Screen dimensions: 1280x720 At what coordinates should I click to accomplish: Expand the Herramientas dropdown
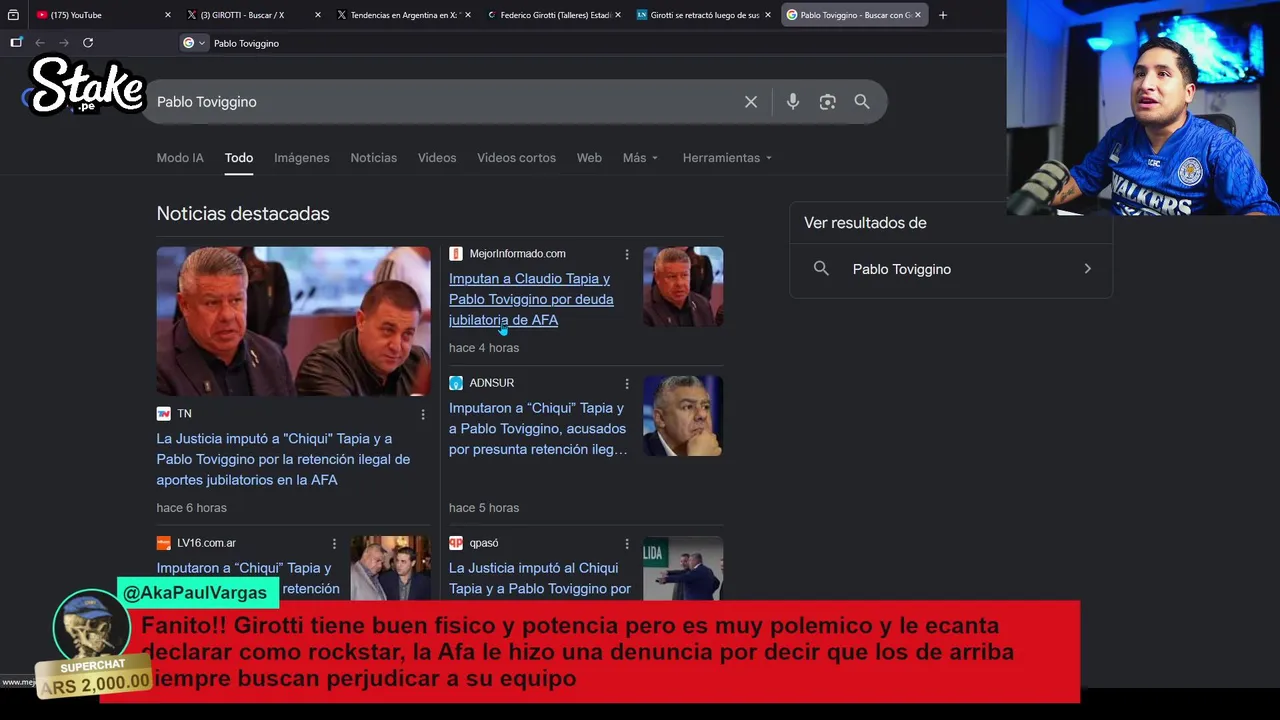coord(727,158)
